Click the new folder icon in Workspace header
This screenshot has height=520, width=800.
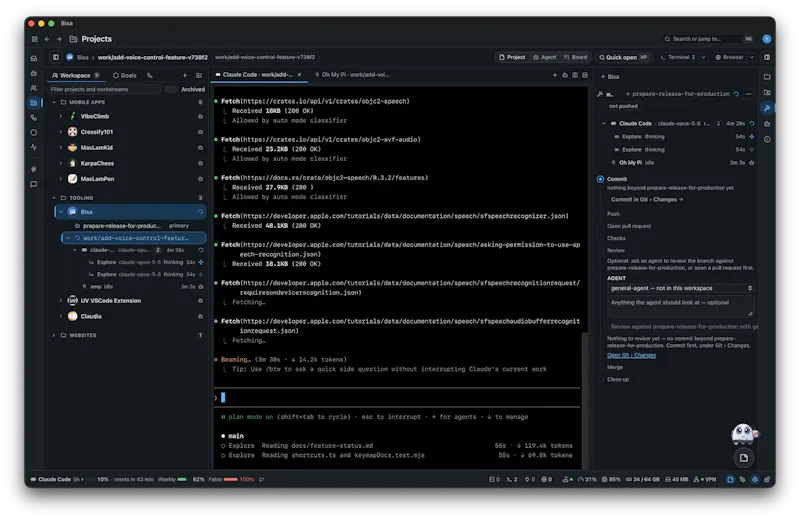coord(199,76)
